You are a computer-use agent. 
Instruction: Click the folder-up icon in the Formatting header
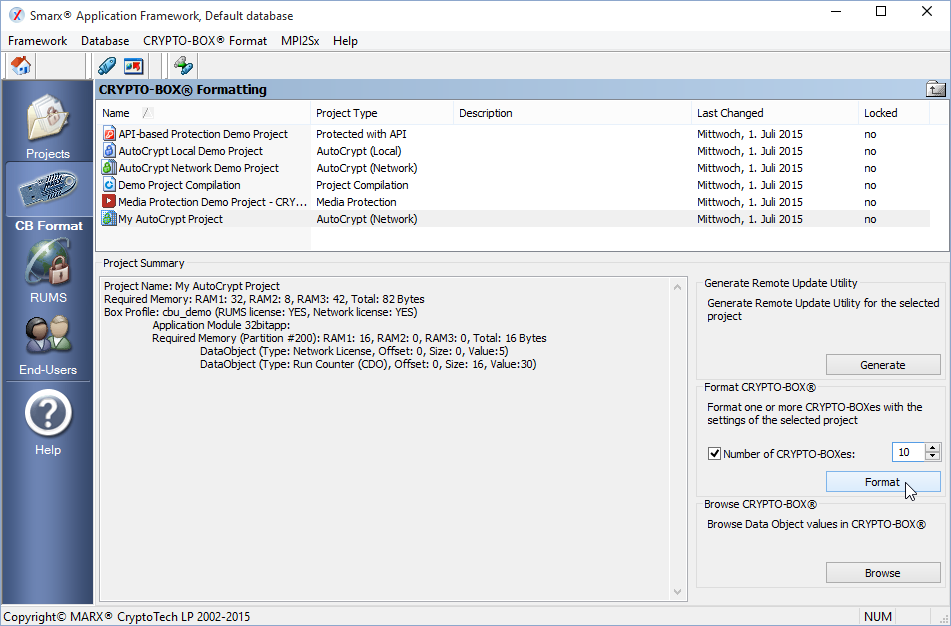coord(935,89)
